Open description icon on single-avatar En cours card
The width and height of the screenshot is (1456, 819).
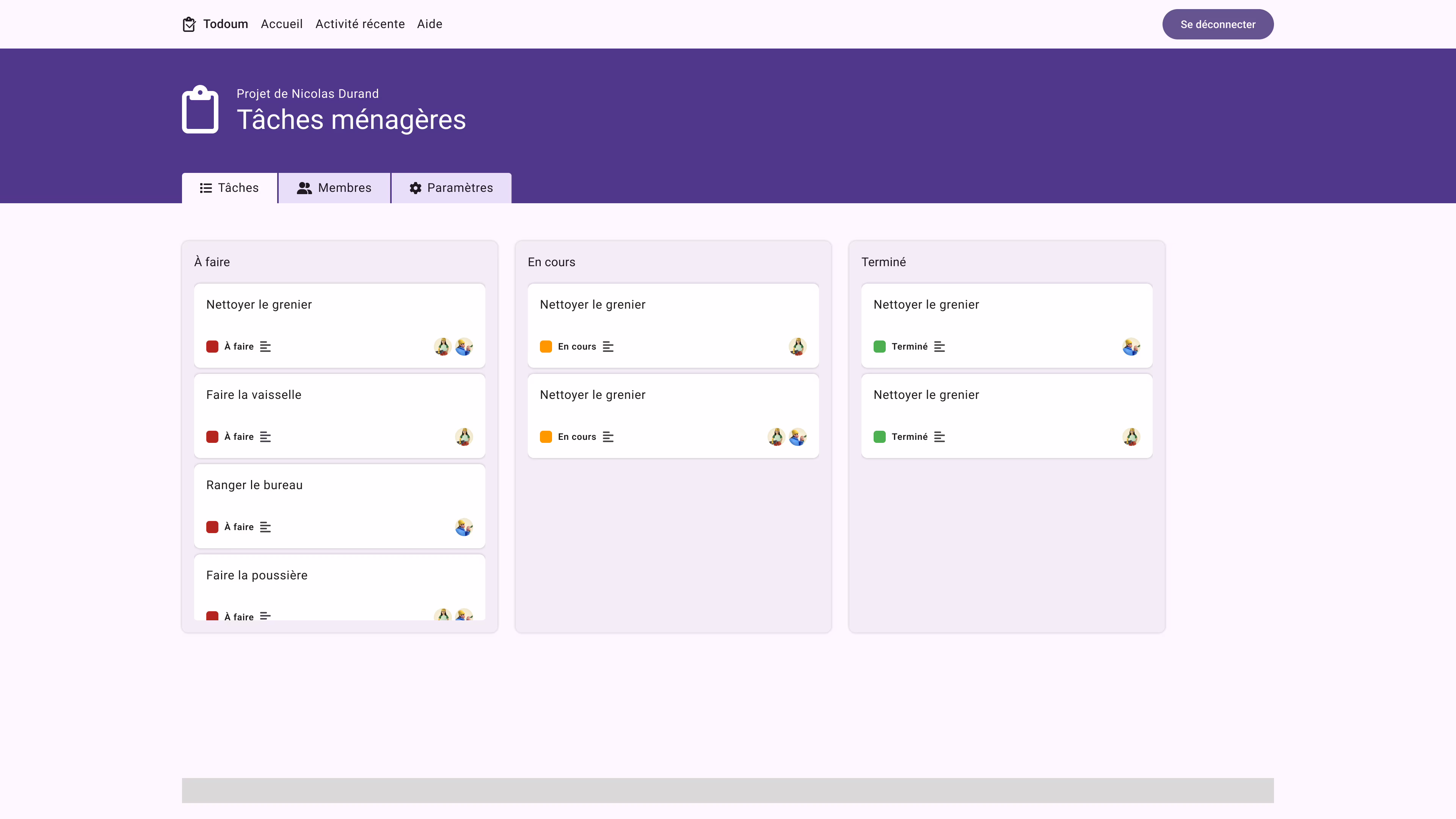pyautogui.click(x=608, y=347)
